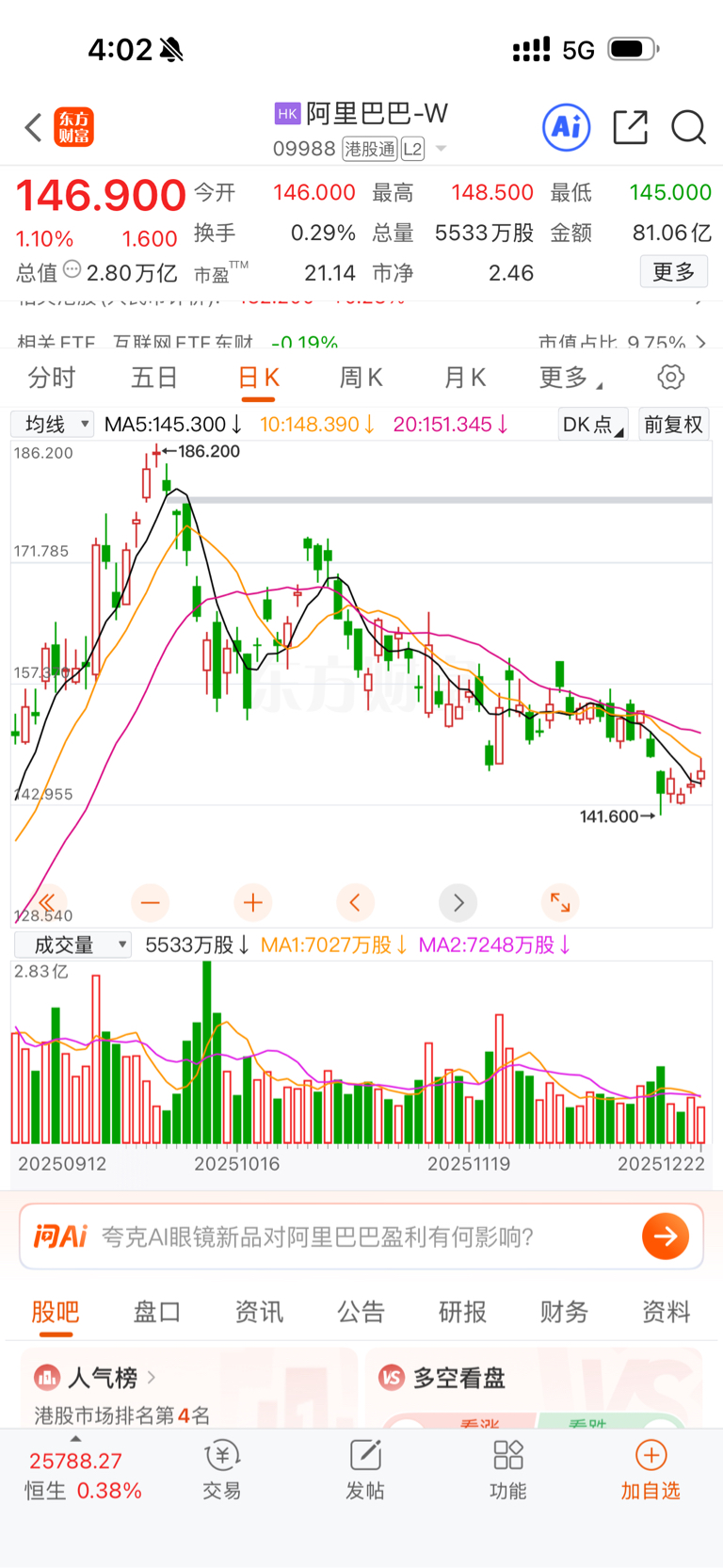Open 资讯 news tab
Screen dimensions: 723x1568
click(x=259, y=1312)
